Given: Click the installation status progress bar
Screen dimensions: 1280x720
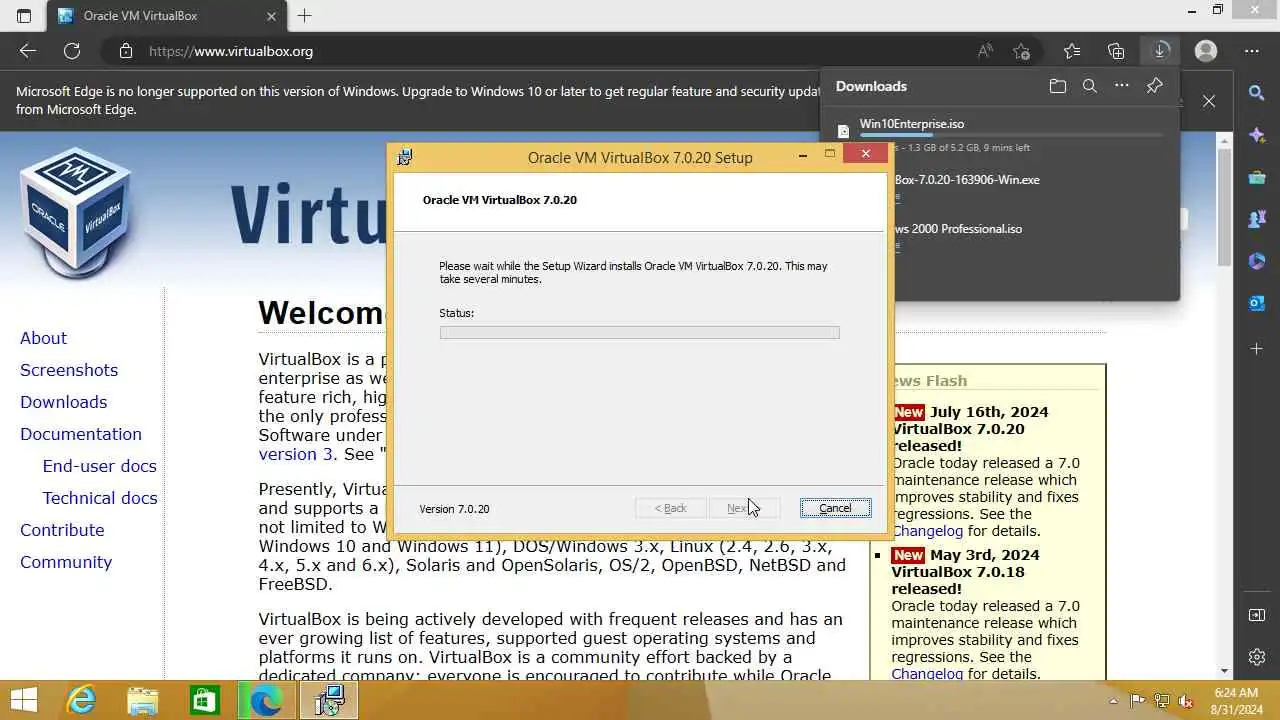Looking at the screenshot, I should click(639, 332).
